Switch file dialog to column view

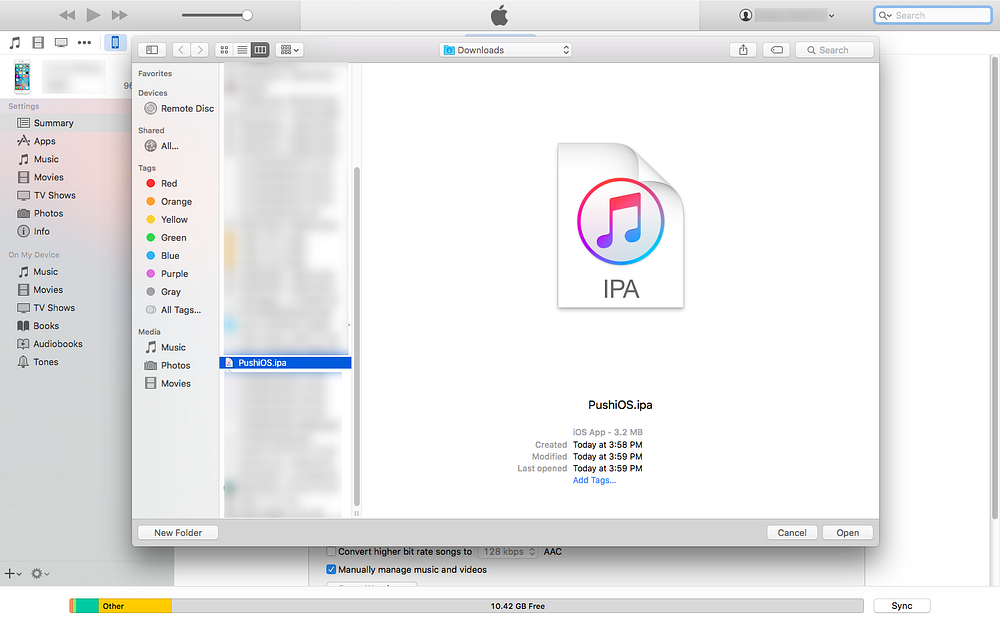[x=260, y=50]
